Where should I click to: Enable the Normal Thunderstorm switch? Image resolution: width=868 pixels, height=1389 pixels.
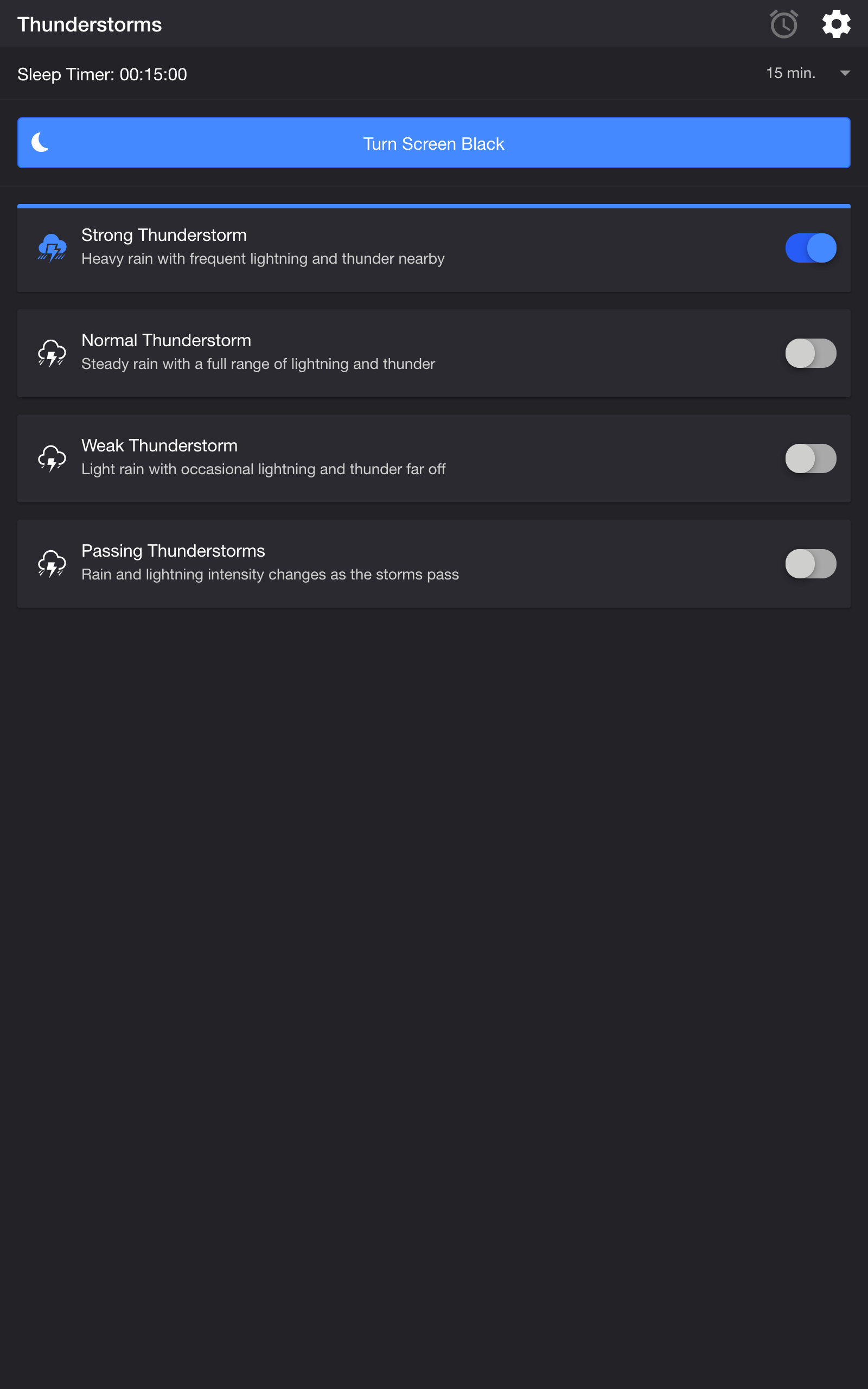[x=810, y=353]
